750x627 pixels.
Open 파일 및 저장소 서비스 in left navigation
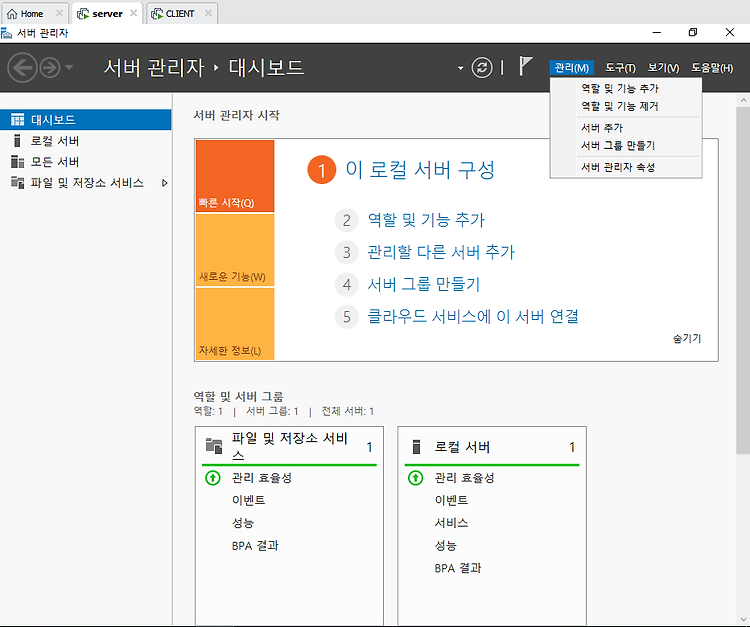tap(86, 183)
